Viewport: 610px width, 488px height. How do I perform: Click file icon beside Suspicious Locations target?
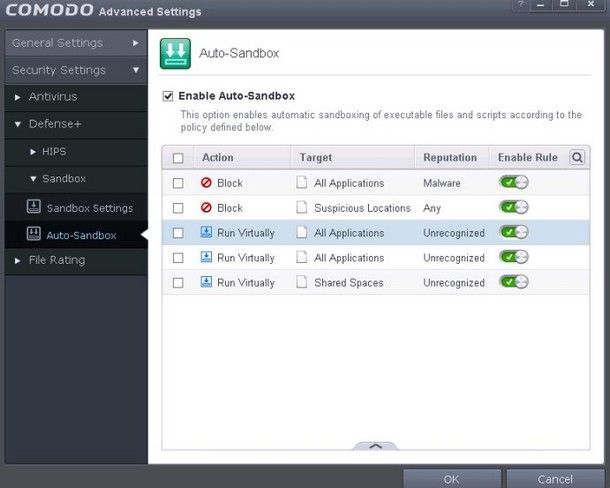click(301, 207)
